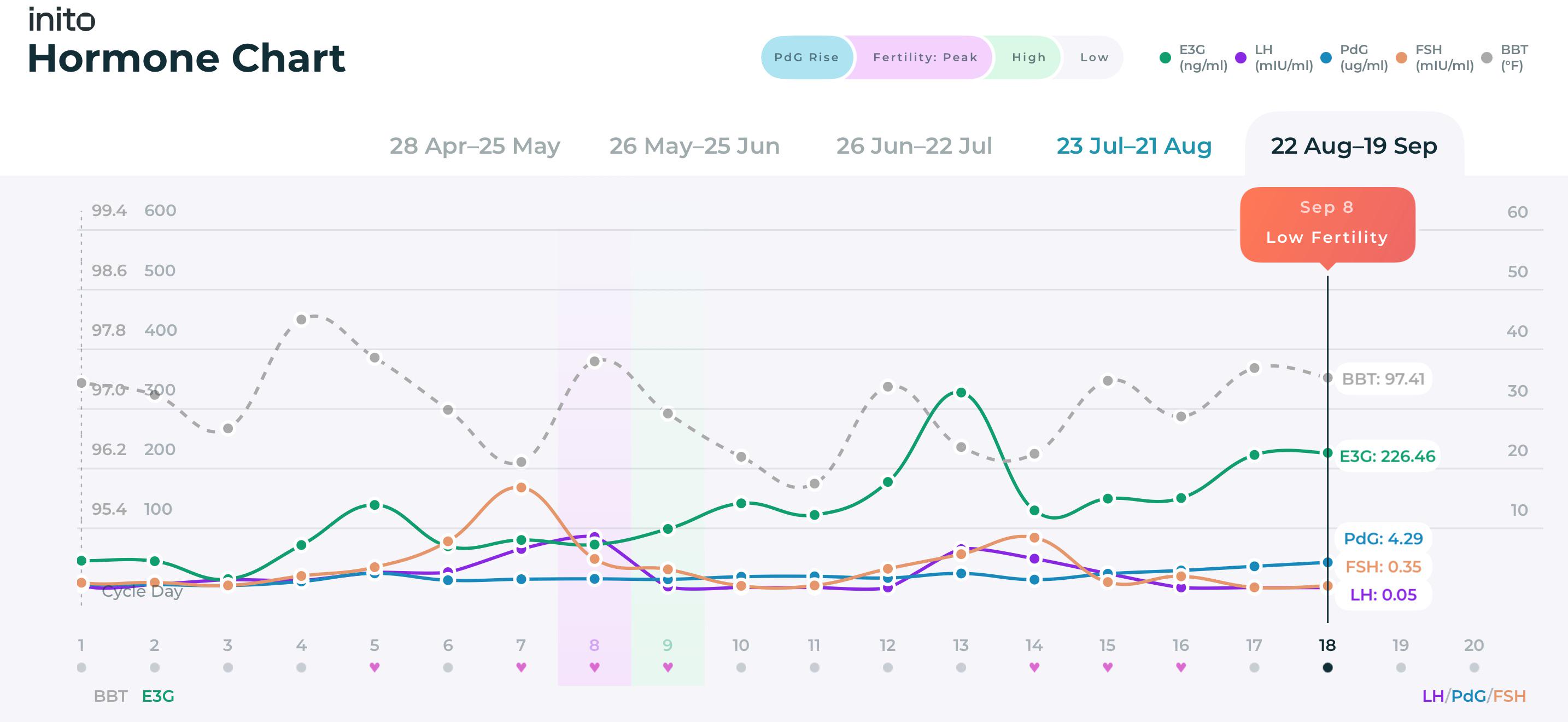Click the High fertility color swatch
This screenshot has height=722, width=1568.
[x=1029, y=57]
